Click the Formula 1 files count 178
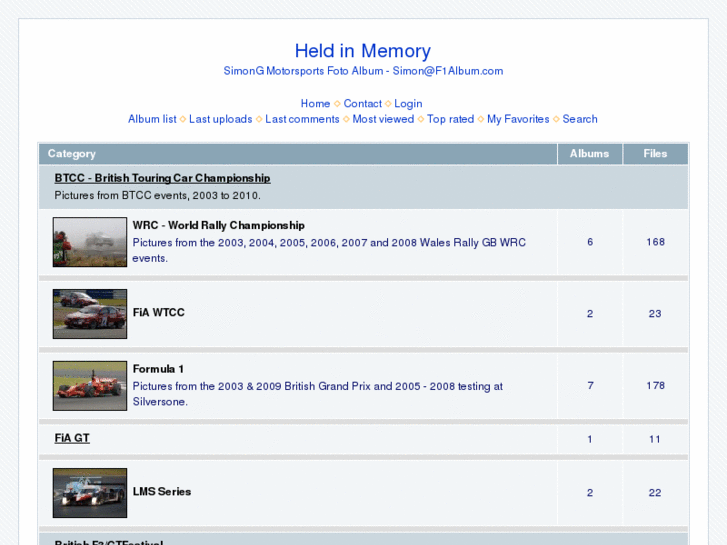 (655, 386)
